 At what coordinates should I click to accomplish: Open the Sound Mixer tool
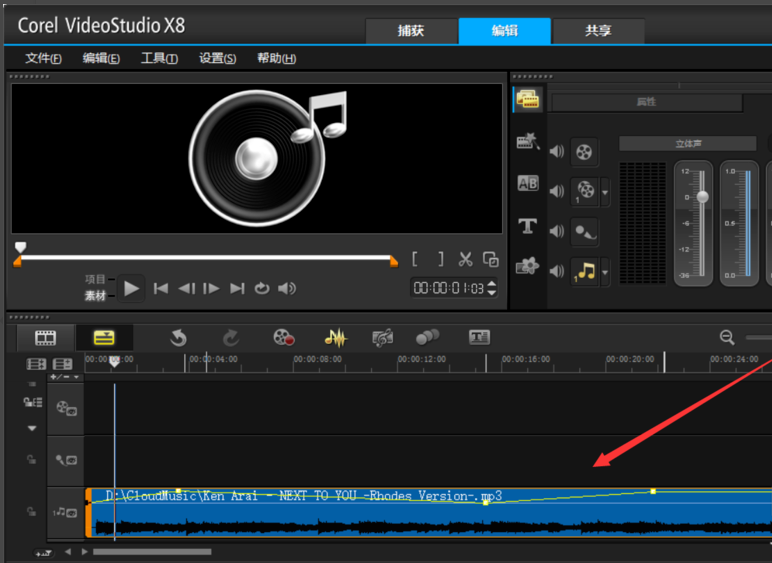[334, 338]
